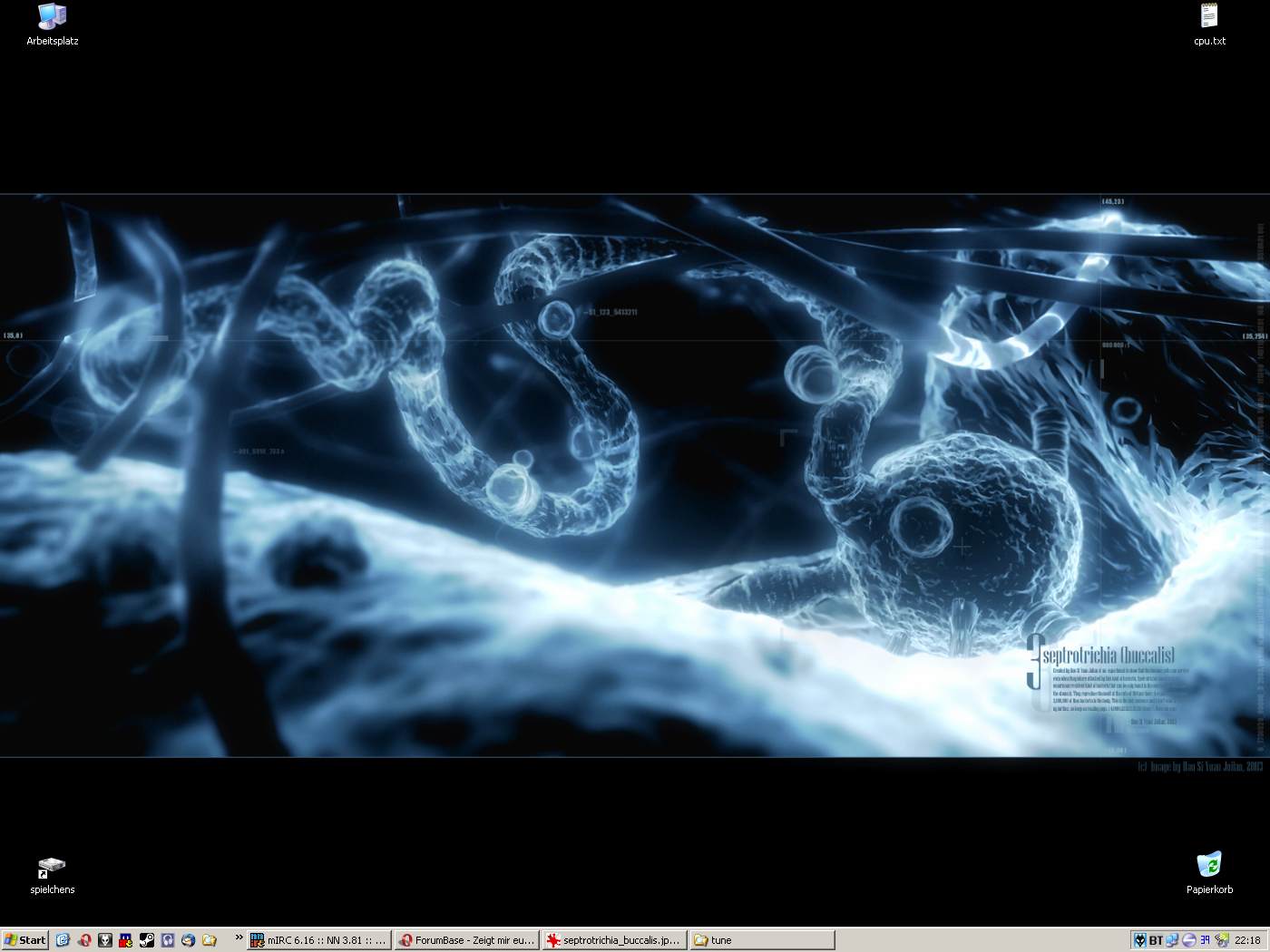Select the Papierkorb recycle bin icon
The width and height of the screenshot is (1270, 952).
1209,874
